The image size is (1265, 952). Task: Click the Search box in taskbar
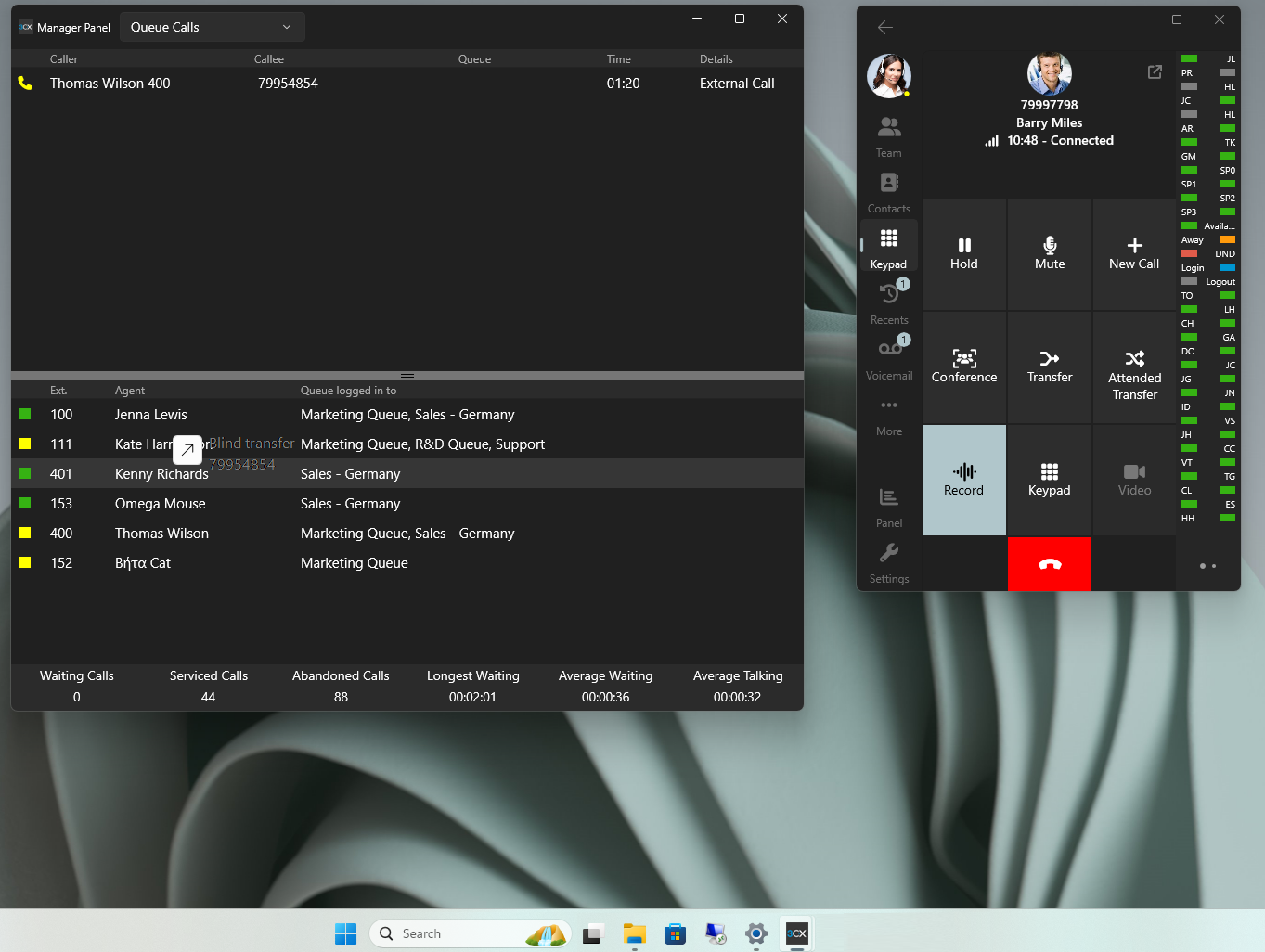[x=470, y=933]
